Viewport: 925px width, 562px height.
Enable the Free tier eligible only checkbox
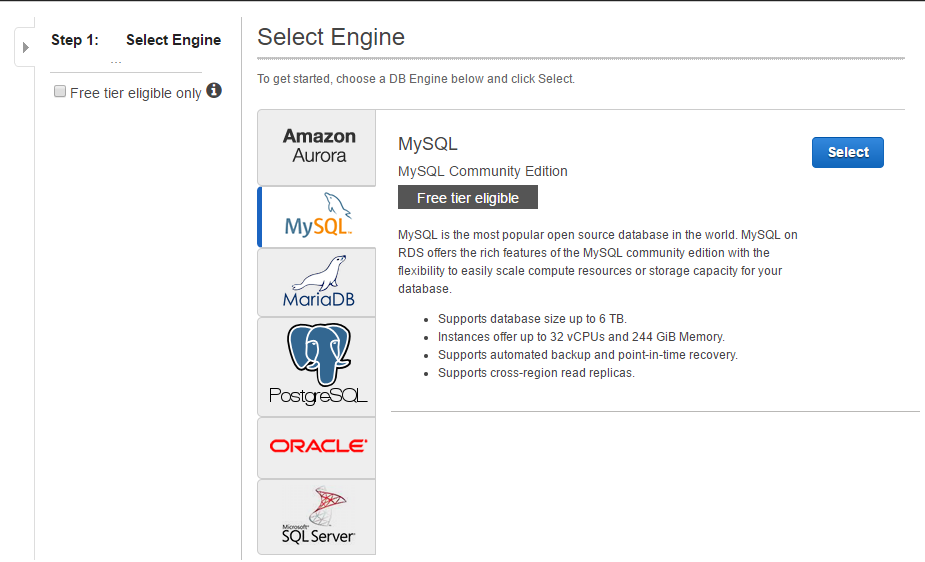[60, 91]
